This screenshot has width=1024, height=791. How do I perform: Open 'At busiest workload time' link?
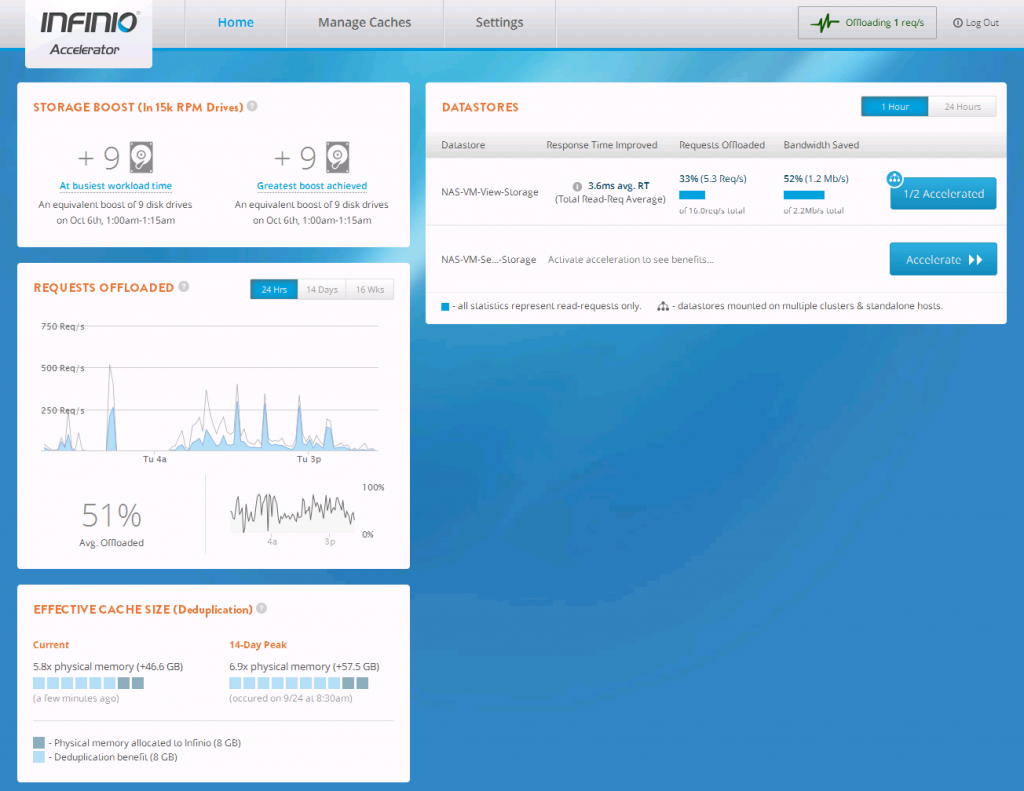tap(116, 186)
